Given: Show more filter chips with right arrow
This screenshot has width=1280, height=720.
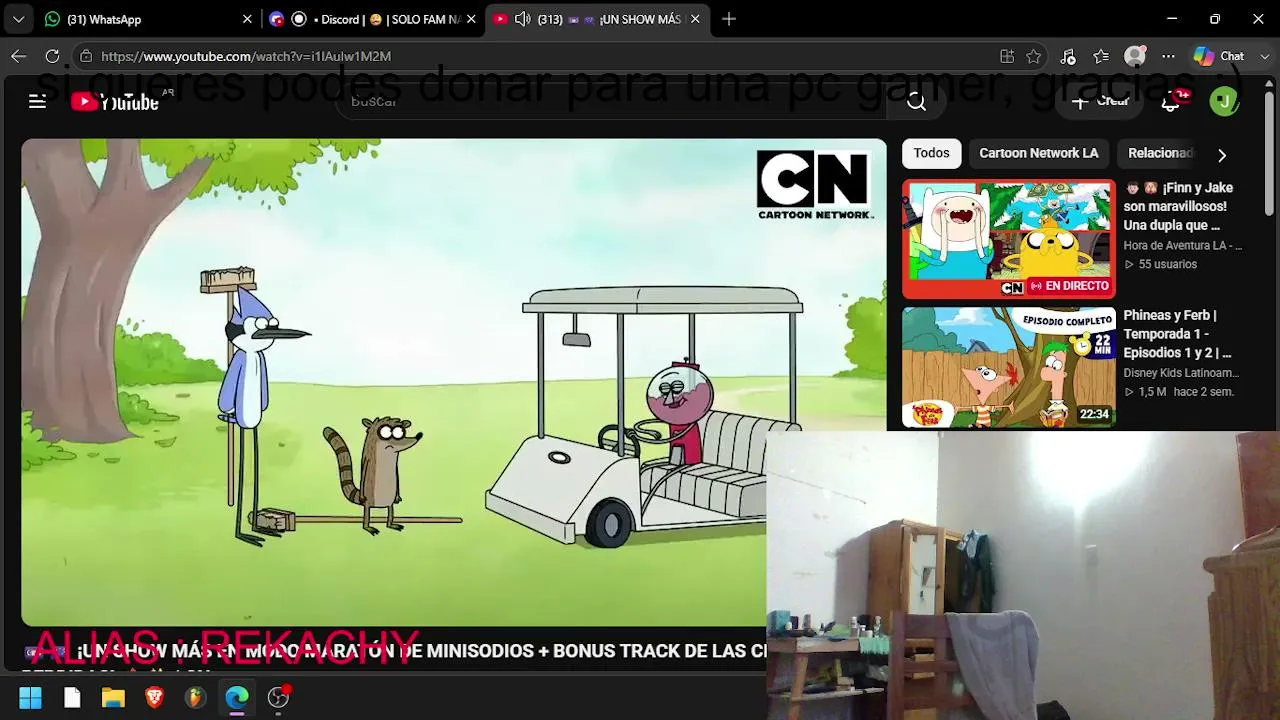Looking at the screenshot, I should (x=1222, y=155).
